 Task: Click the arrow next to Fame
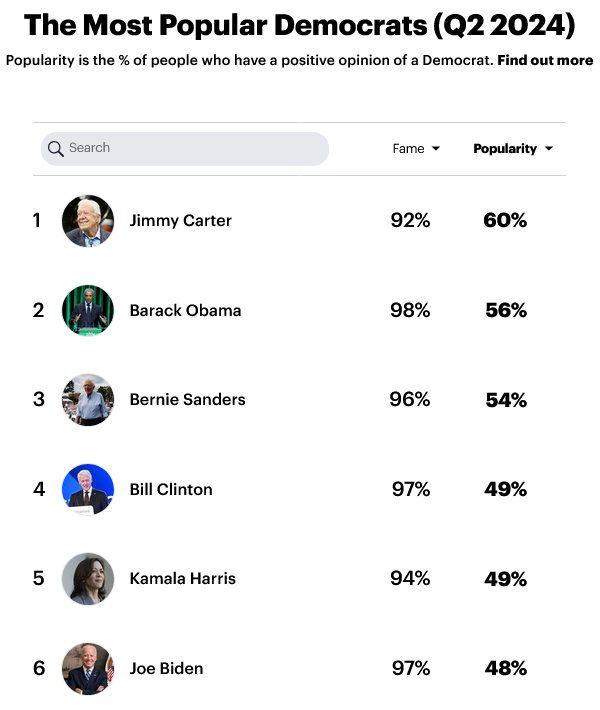(436, 148)
